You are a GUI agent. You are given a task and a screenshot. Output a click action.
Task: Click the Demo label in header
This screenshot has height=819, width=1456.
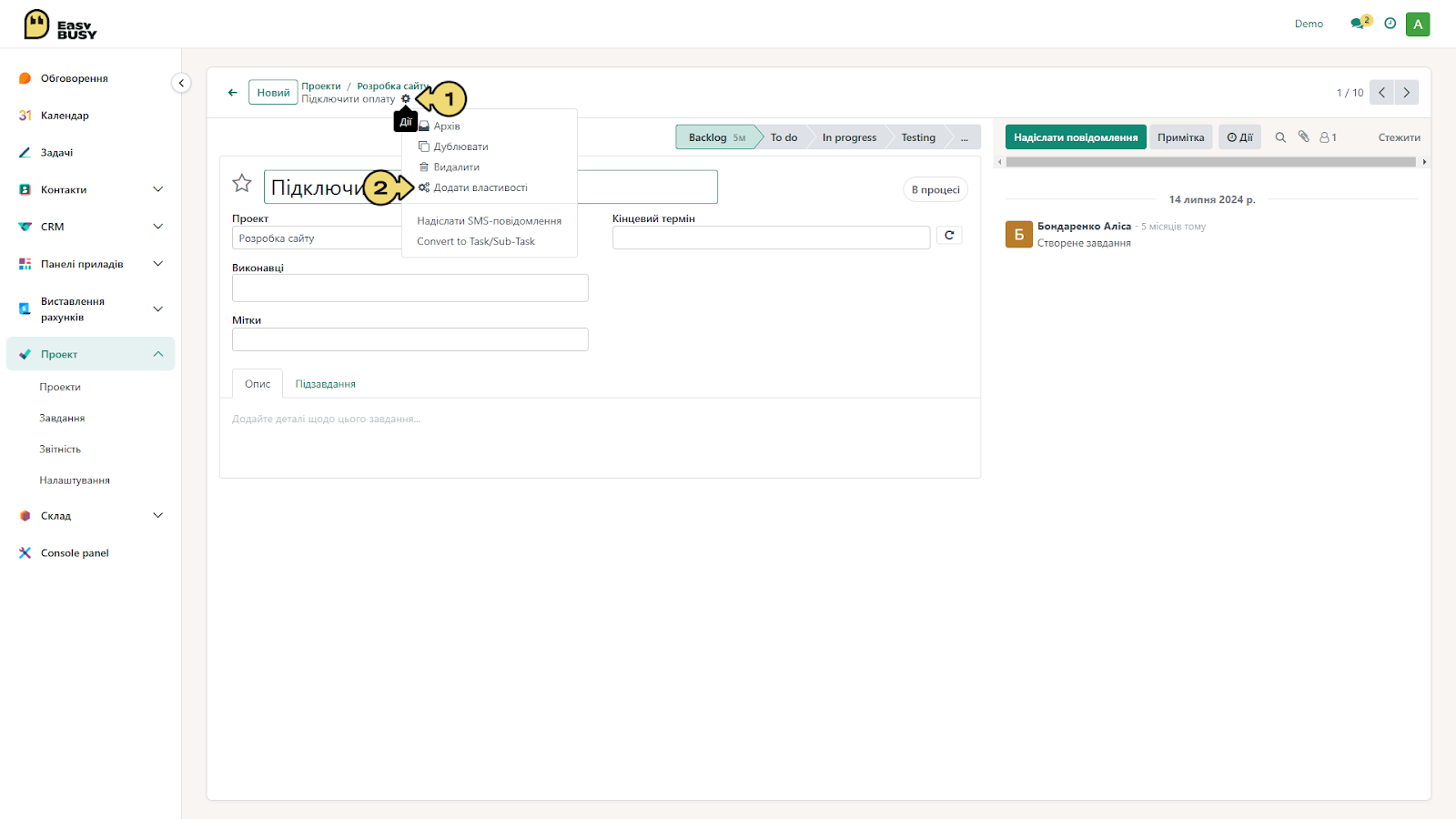click(x=1309, y=24)
